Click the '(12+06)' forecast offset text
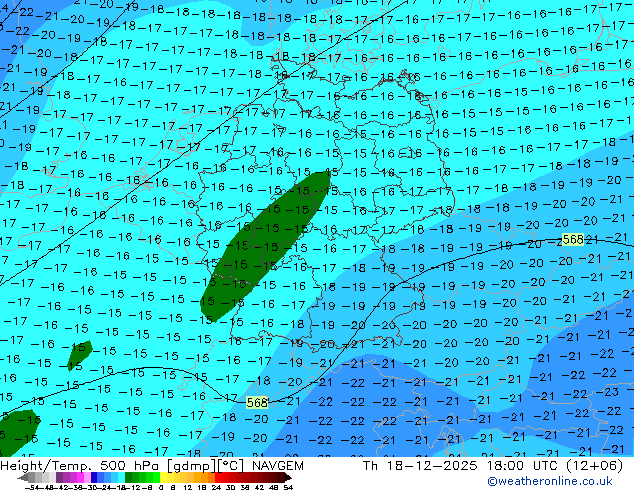Viewport: 634px width, 490px height. (x=594, y=466)
